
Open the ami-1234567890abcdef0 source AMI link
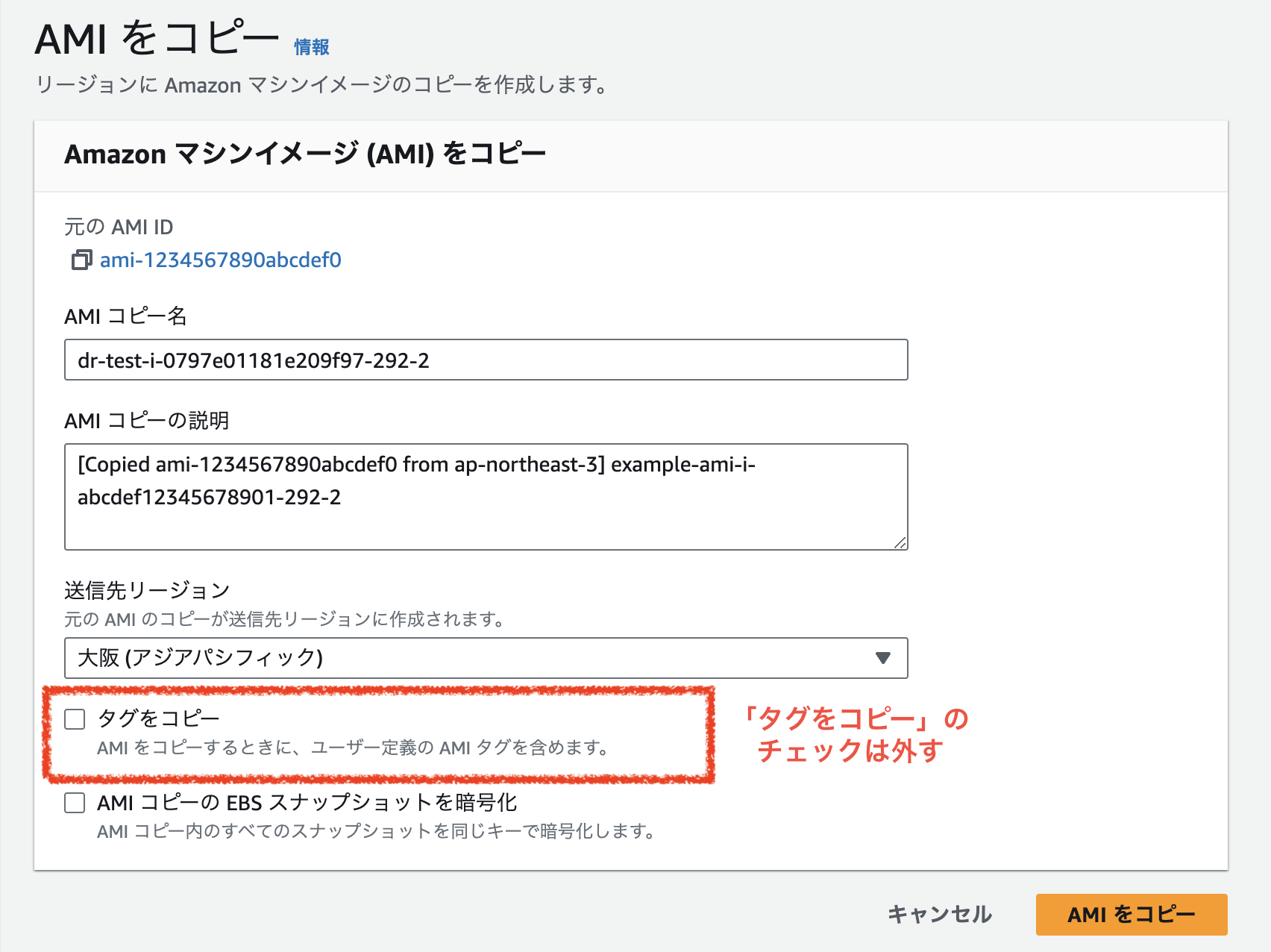point(221,260)
